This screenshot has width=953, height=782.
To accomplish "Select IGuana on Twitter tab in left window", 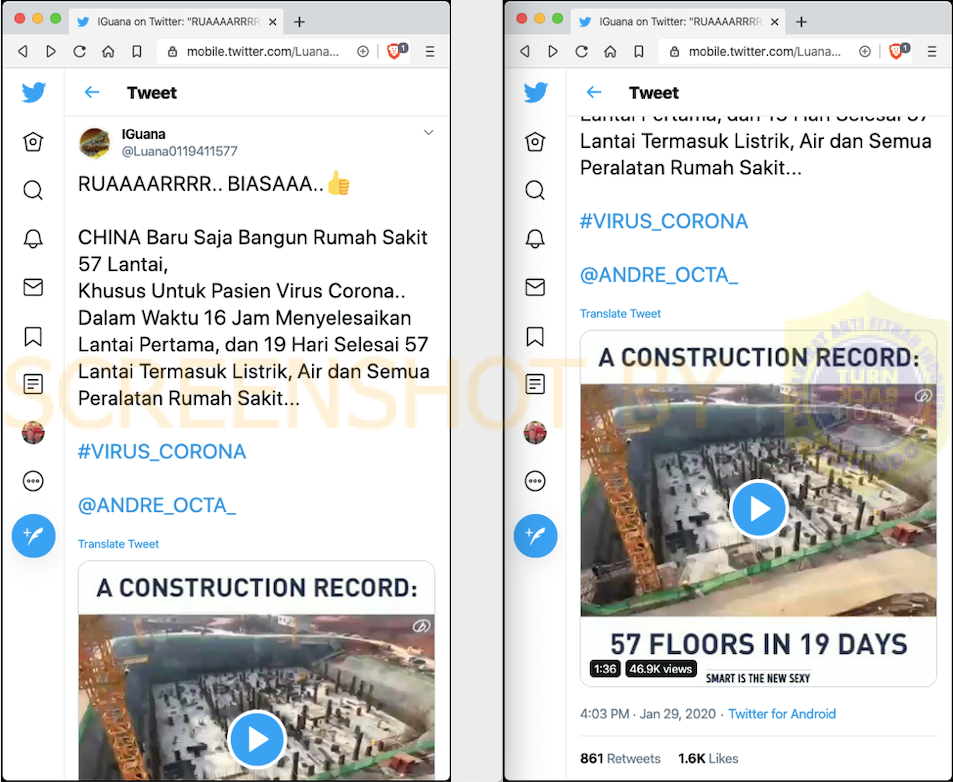I will [x=176, y=22].
